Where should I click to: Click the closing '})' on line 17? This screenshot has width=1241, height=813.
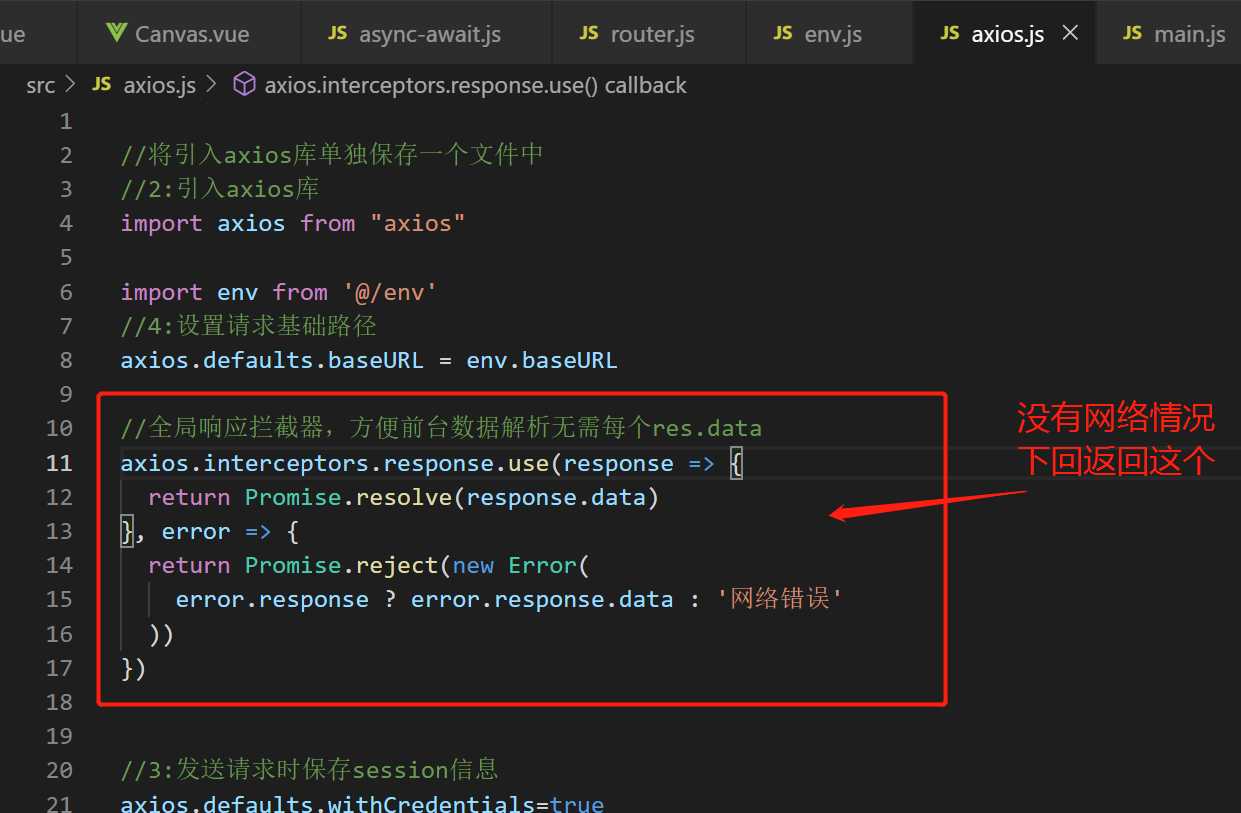[x=133, y=668]
